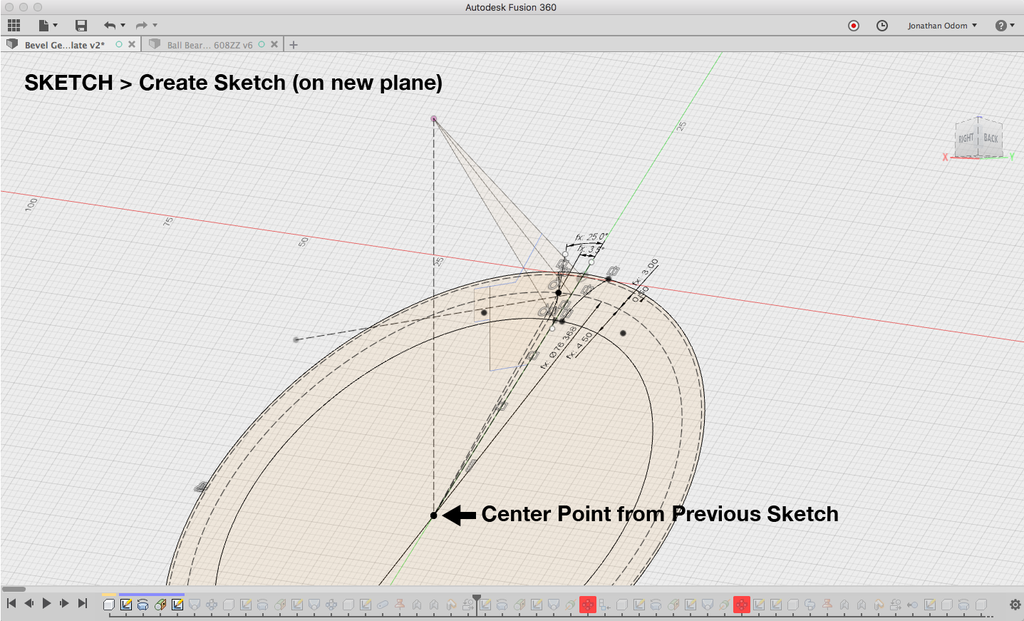Image resolution: width=1024 pixels, height=621 pixels.
Task: Select the fx: 3.00 dimension
Action: point(645,272)
